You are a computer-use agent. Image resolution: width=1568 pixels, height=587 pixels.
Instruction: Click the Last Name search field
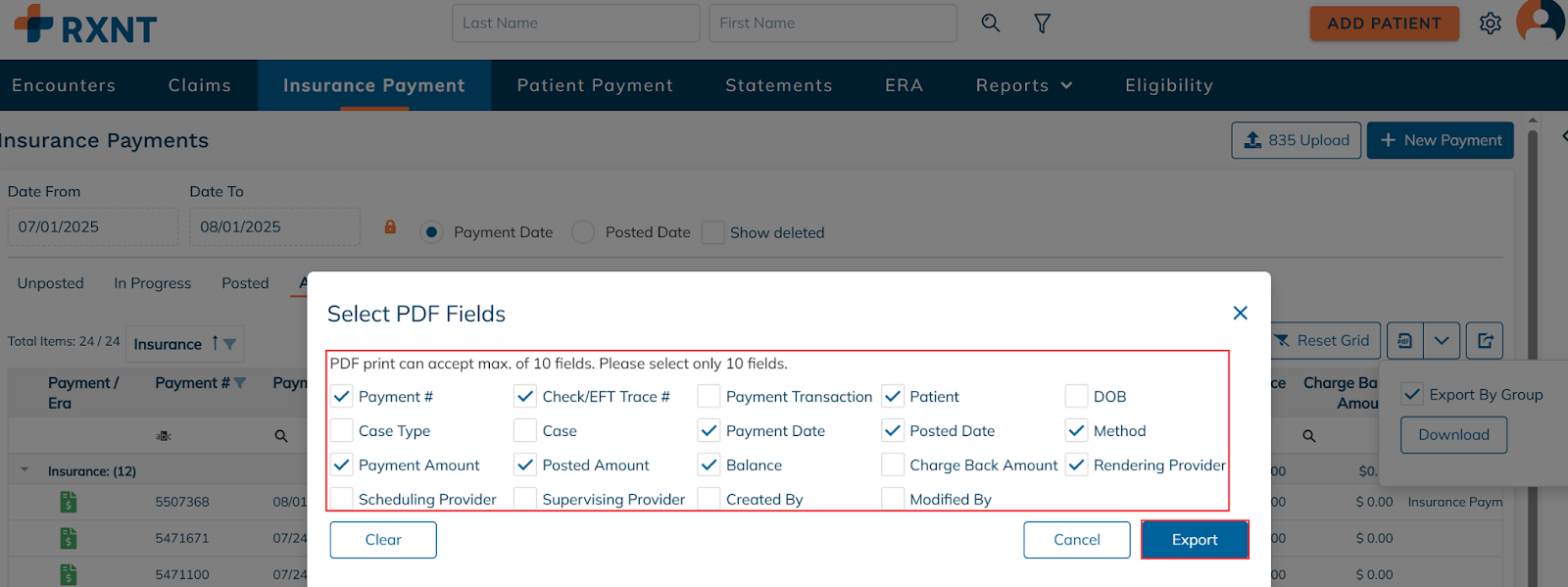coord(575,23)
